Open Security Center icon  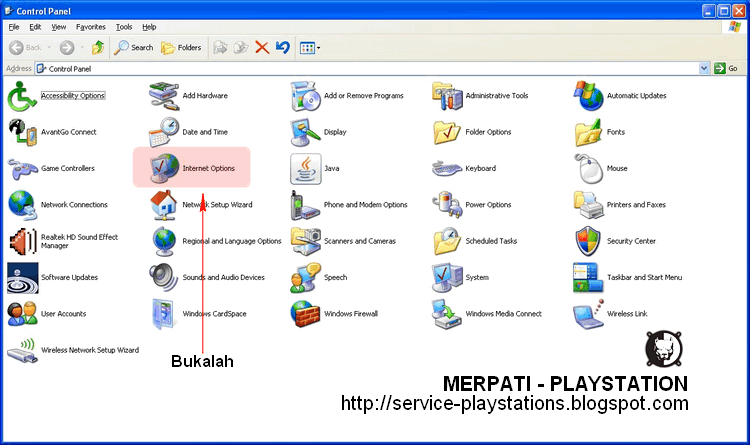click(588, 241)
